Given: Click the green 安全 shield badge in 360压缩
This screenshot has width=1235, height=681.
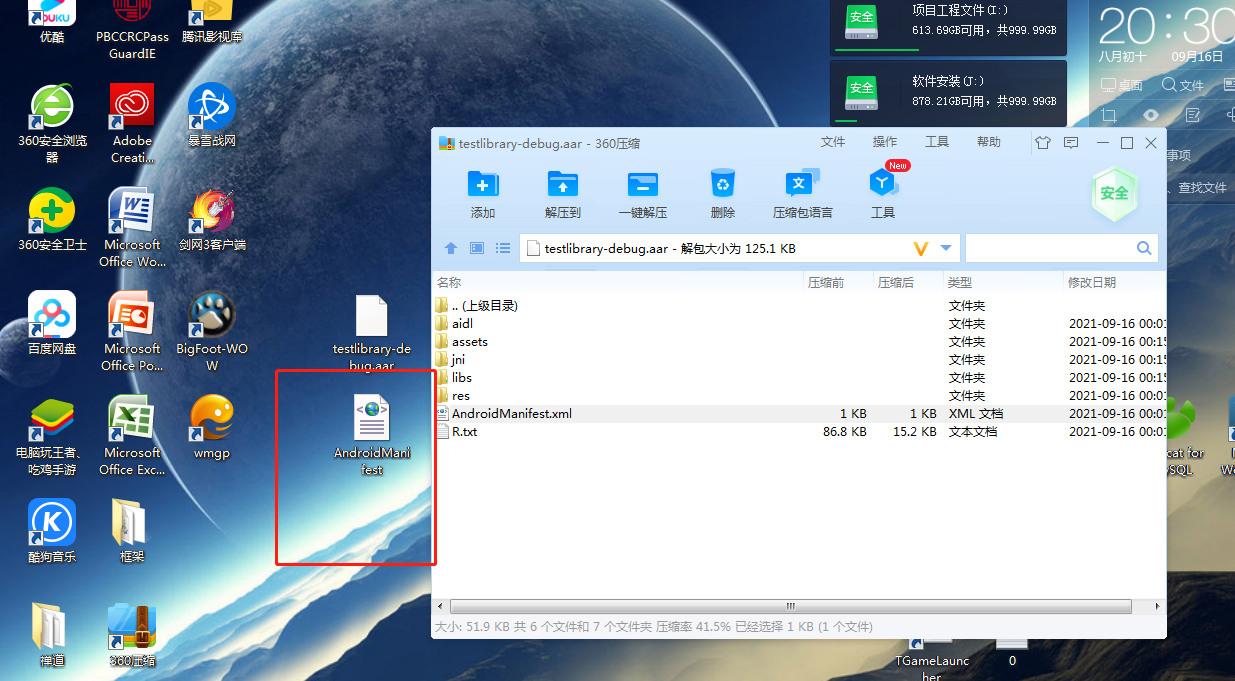Looking at the screenshot, I should (1114, 193).
